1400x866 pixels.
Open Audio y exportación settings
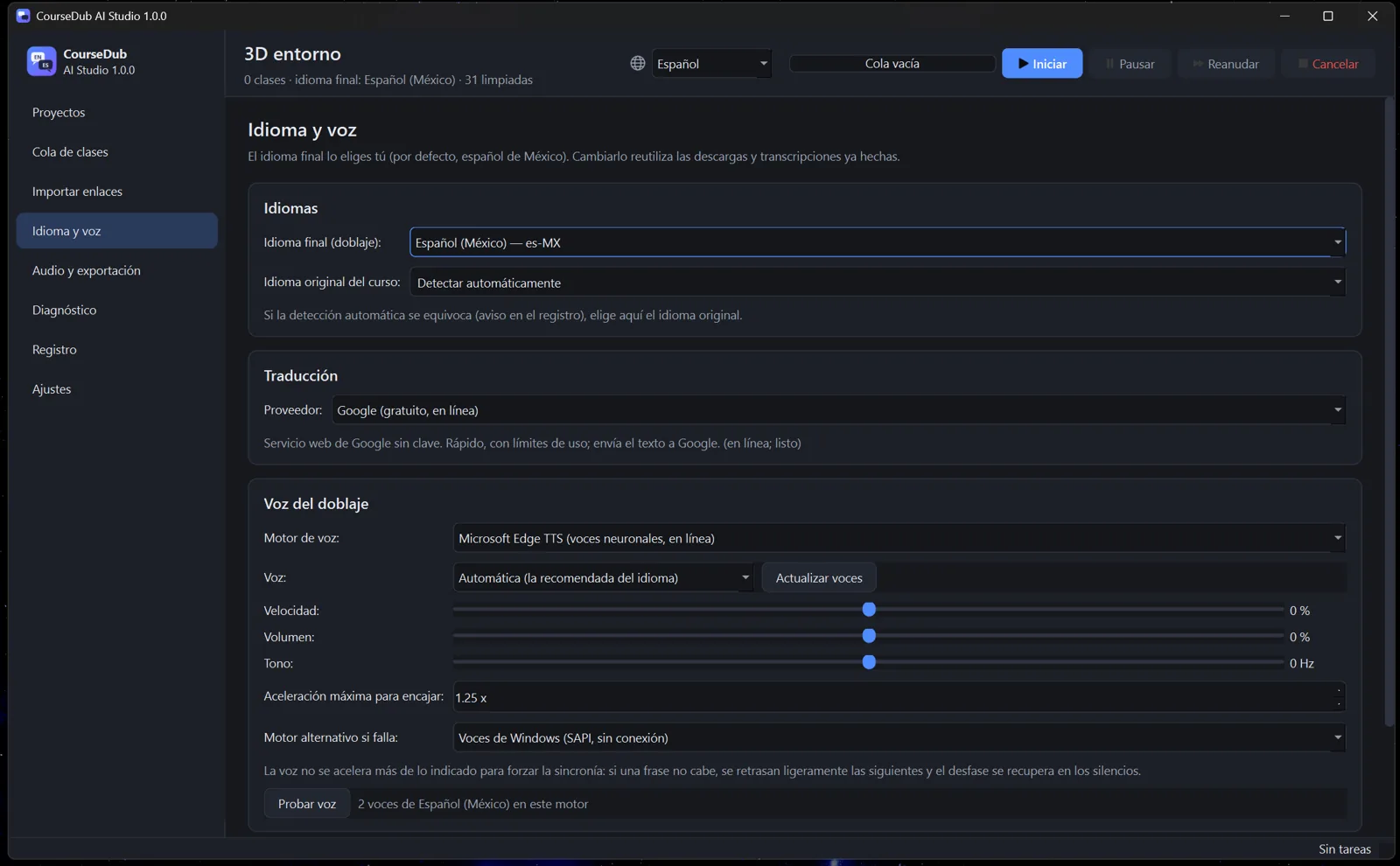tap(117, 270)
